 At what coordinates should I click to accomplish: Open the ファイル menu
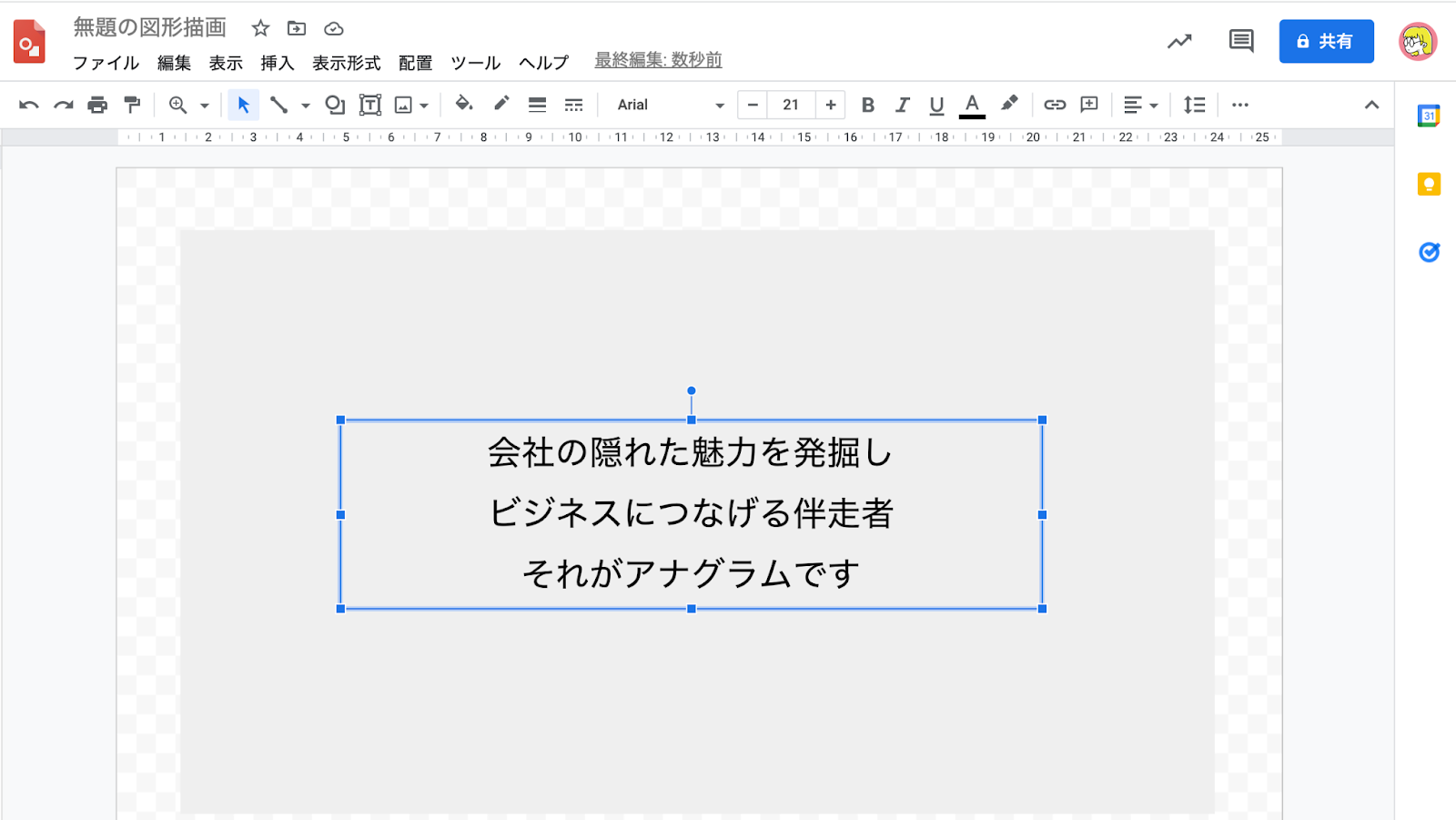tap(106, 63)
